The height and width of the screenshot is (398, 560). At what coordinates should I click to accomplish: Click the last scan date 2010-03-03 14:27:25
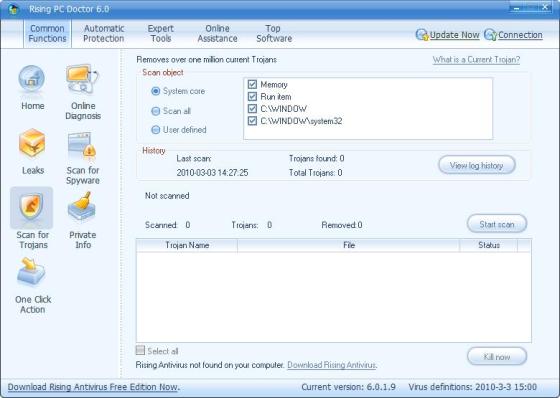[x=212, y=173]
